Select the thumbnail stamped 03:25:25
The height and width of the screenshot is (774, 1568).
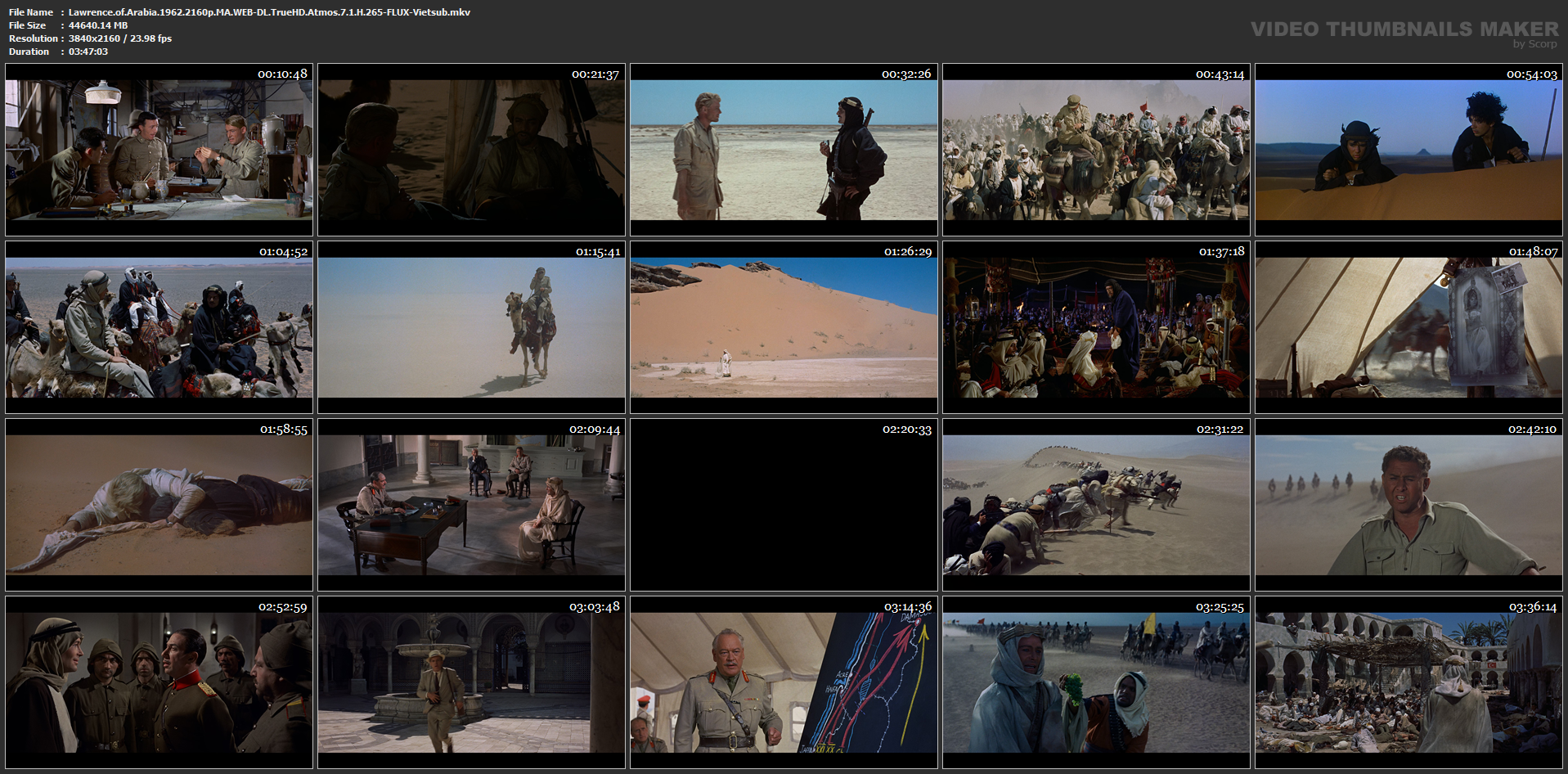point(1096,682)
